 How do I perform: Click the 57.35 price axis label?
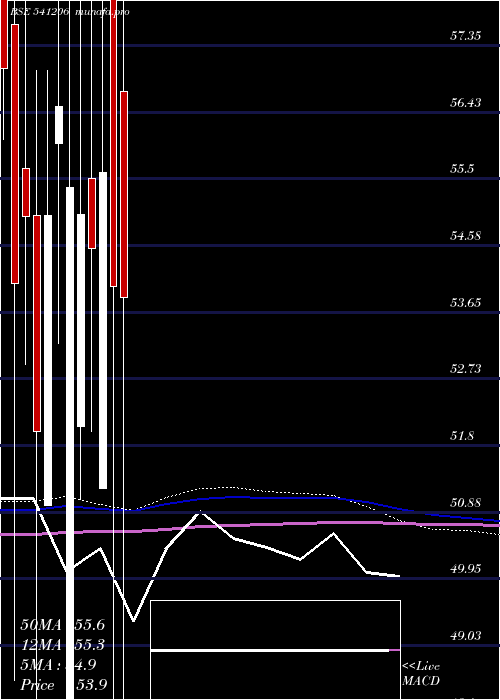465,36
